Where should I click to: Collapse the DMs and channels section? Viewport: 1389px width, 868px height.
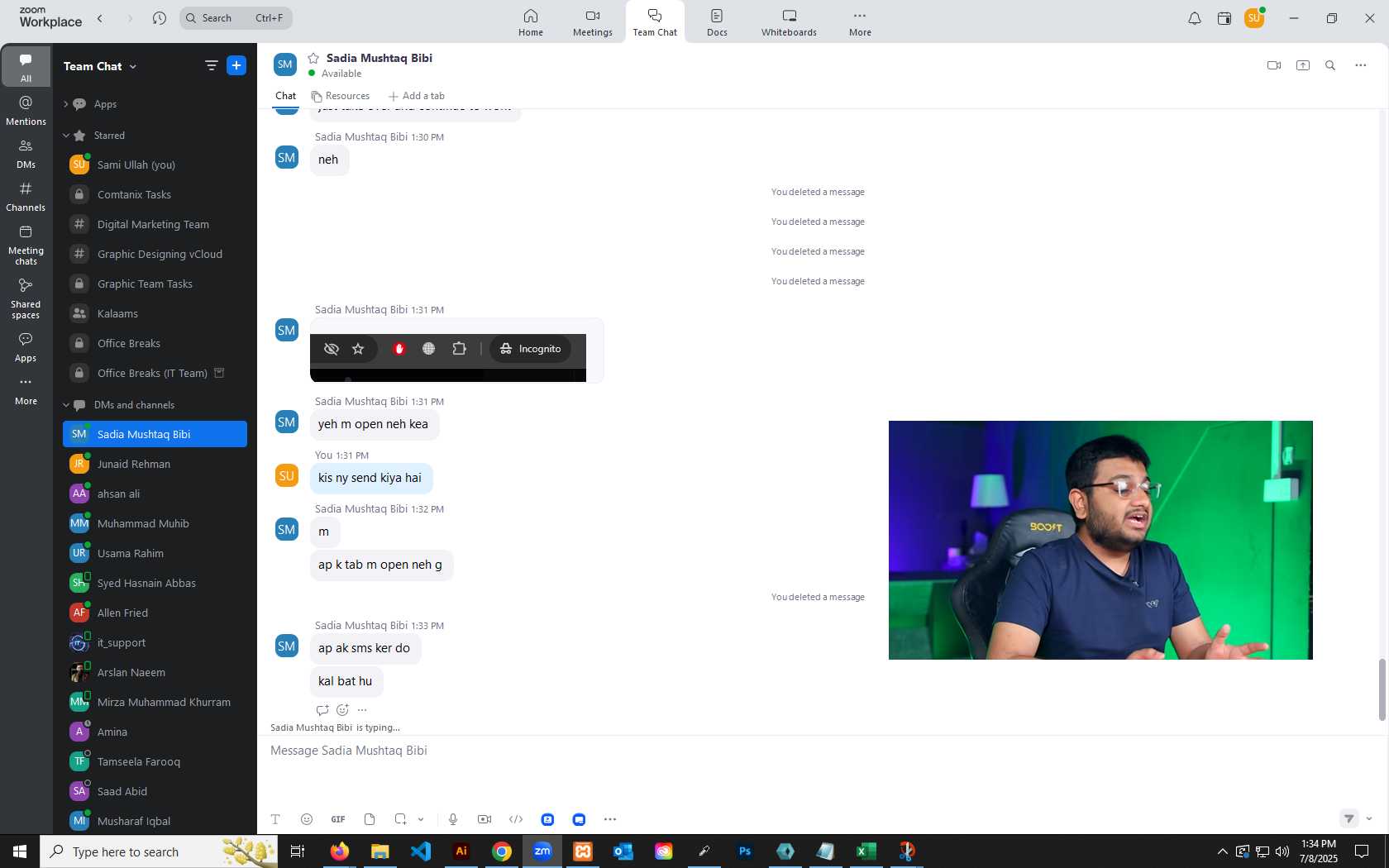click(x=66, y=405)
